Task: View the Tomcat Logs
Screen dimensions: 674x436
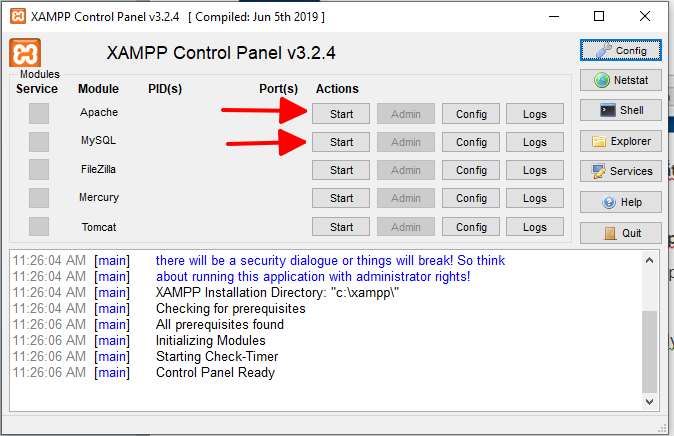Action: (x=535, y=227)
